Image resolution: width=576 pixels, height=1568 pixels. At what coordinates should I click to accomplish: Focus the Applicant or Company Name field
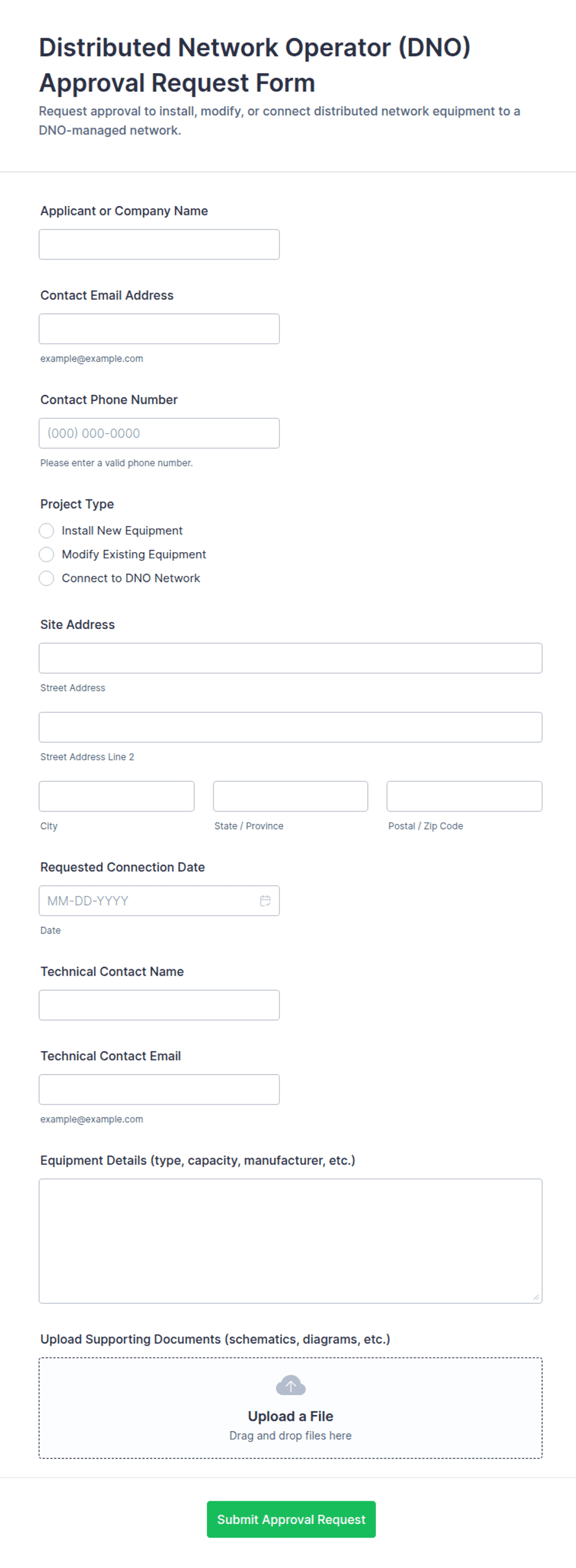pos(159,245)
